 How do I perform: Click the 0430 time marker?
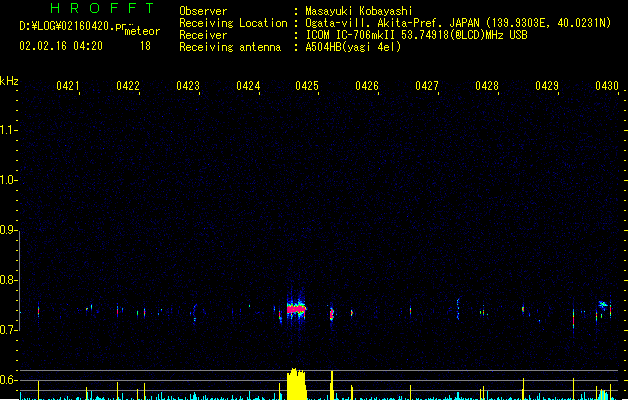(x=607, y=85)
